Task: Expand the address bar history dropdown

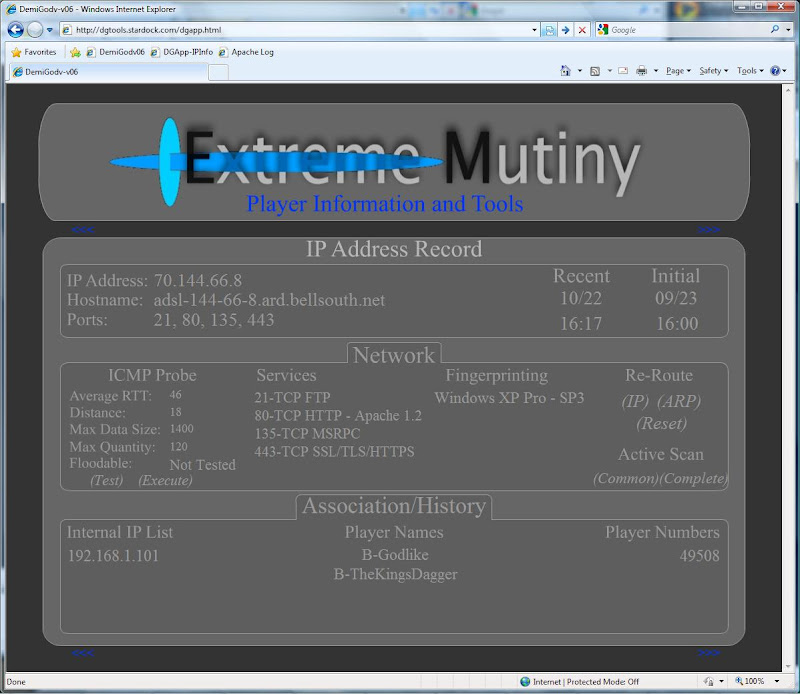Action: (534, 30)
